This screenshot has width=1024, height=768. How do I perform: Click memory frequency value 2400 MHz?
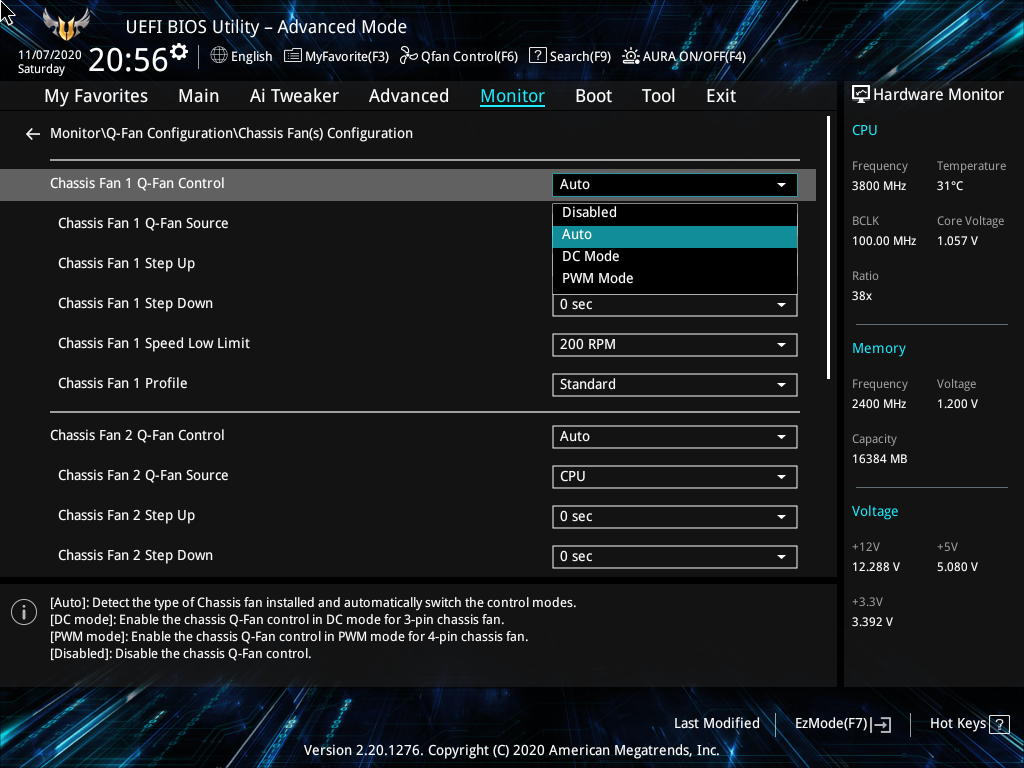879,404
